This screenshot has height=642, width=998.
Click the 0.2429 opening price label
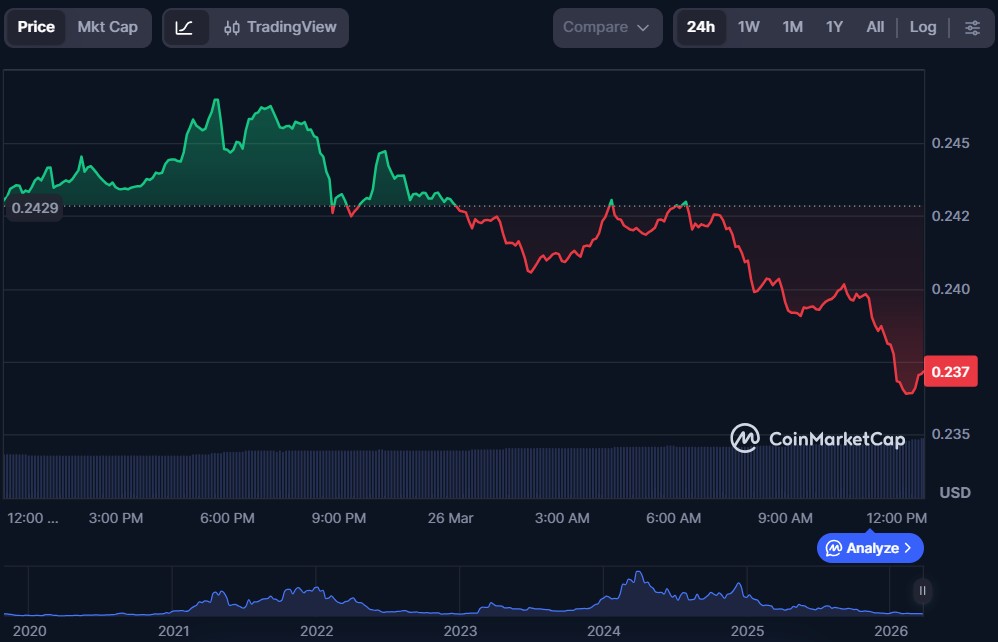[33, 209]
